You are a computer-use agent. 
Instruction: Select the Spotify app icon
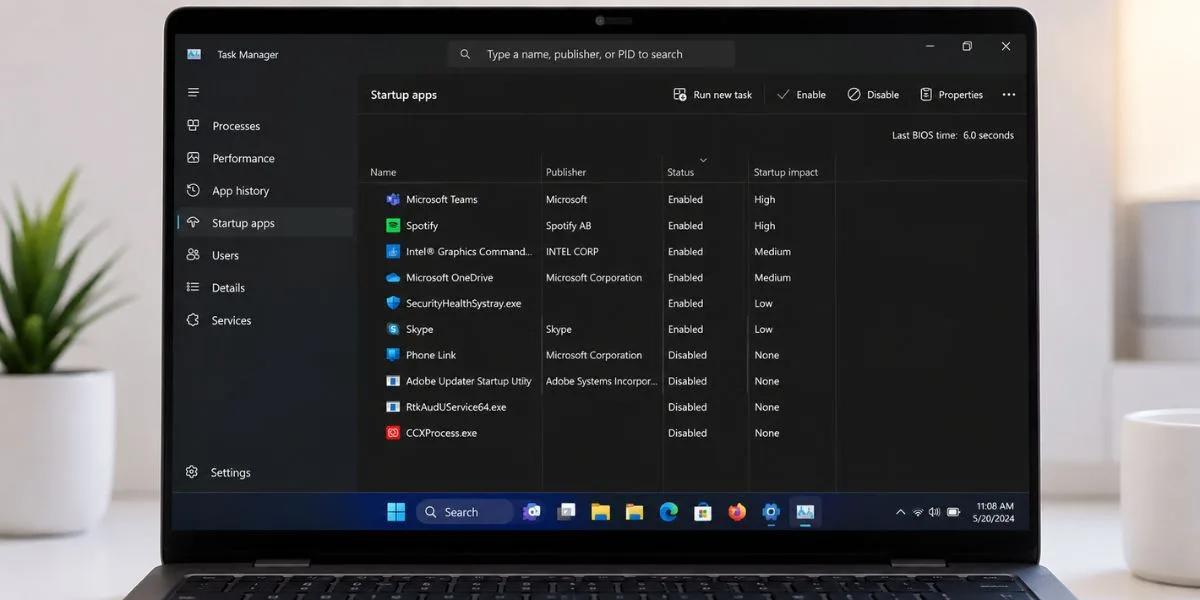click(393, 225)
